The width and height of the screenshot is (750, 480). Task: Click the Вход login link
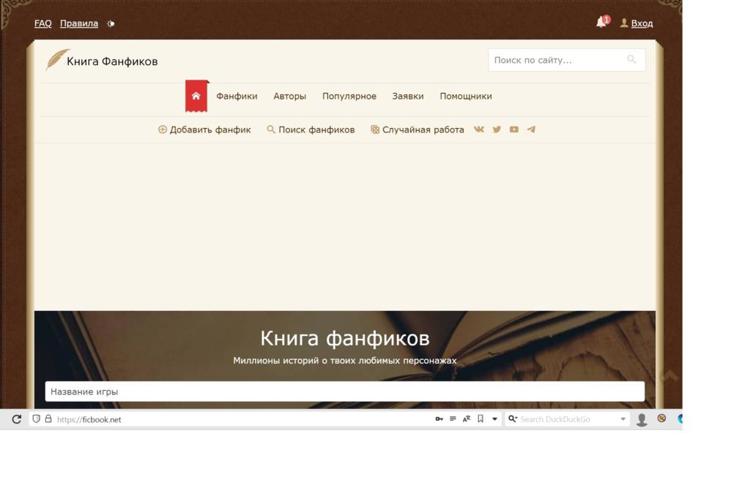pyautogui.click(x=641, y=23)
